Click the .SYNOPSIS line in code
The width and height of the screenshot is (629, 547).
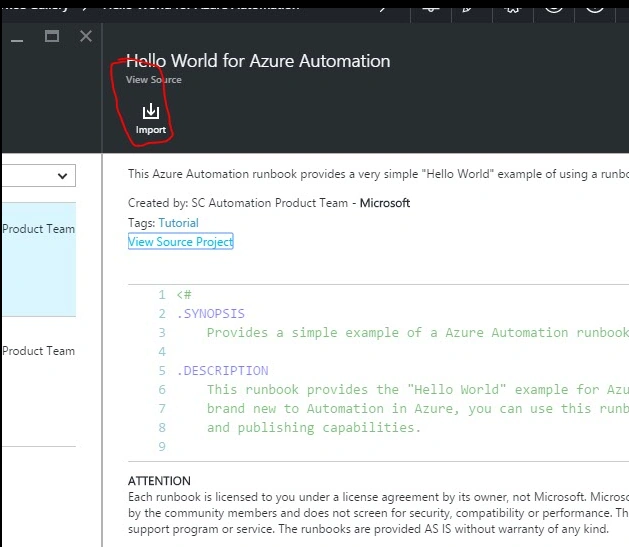(x=211, y=314)
